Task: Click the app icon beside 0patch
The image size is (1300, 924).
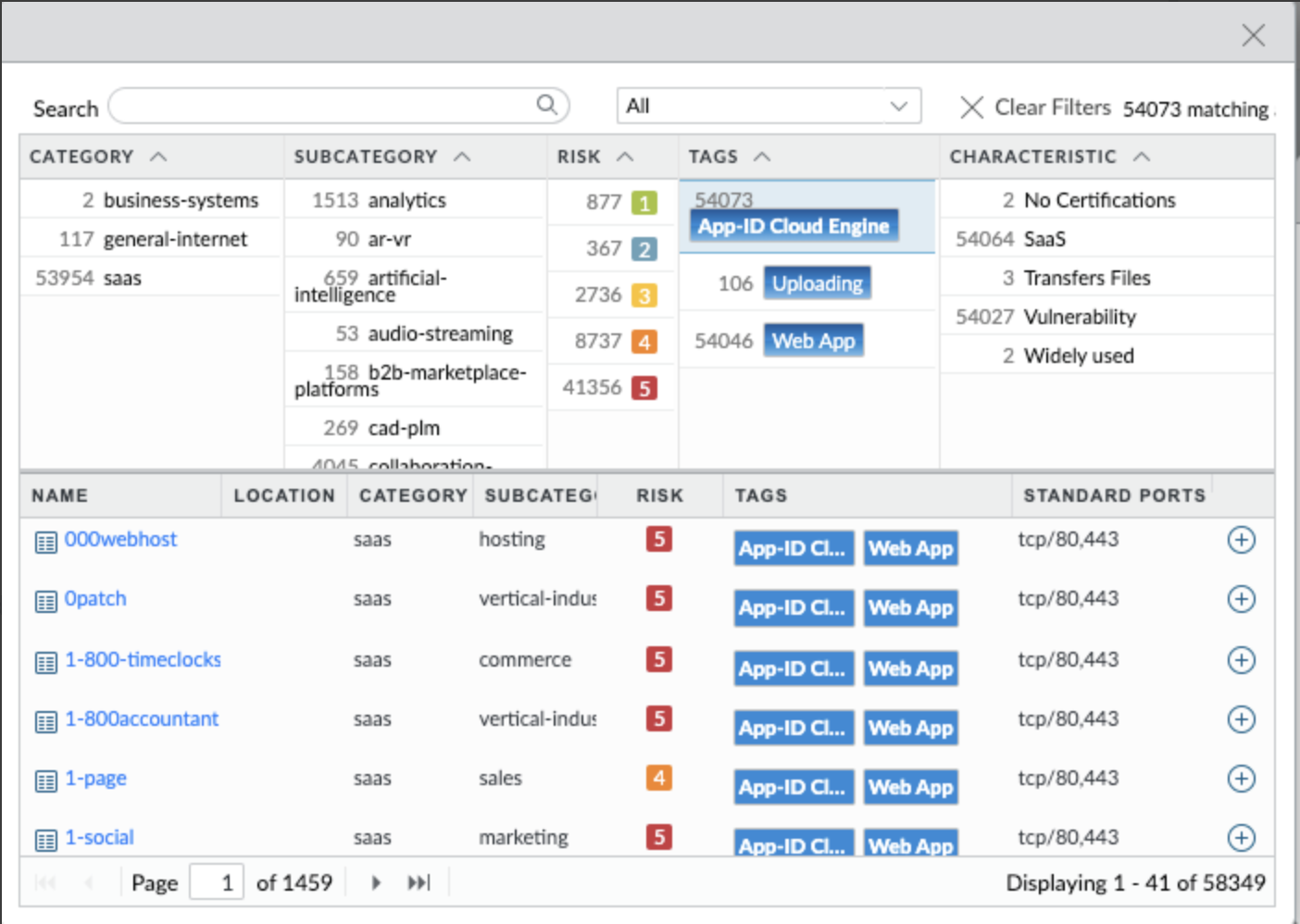Action: pyautogui.click(x=45, y=602)
